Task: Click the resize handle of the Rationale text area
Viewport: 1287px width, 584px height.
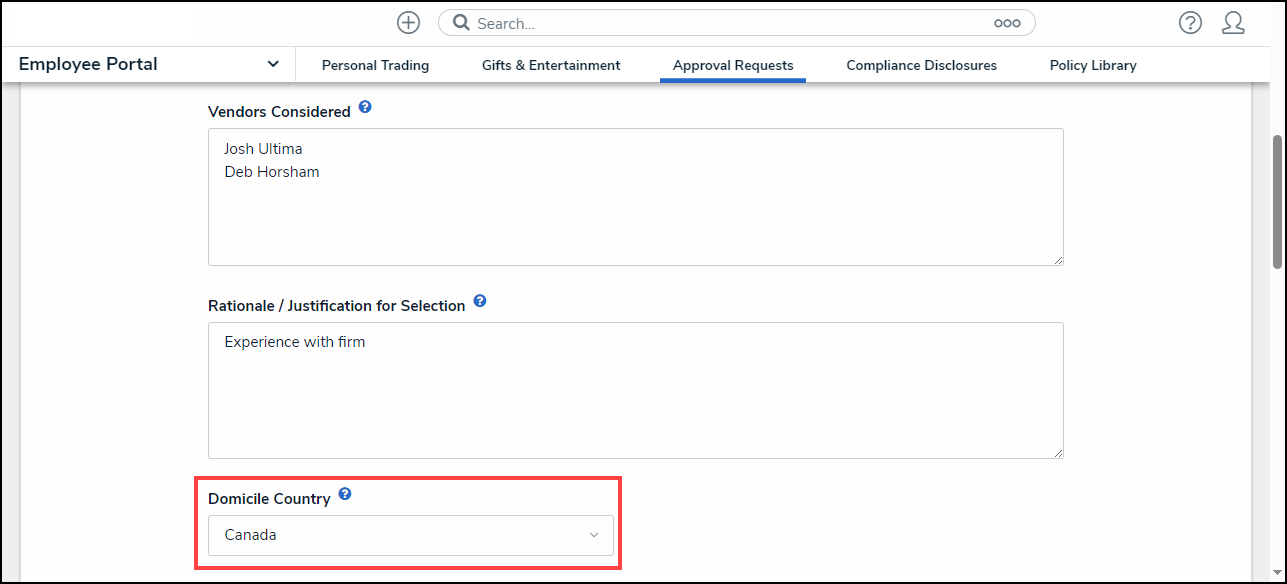Action: tap(1058, 453)
